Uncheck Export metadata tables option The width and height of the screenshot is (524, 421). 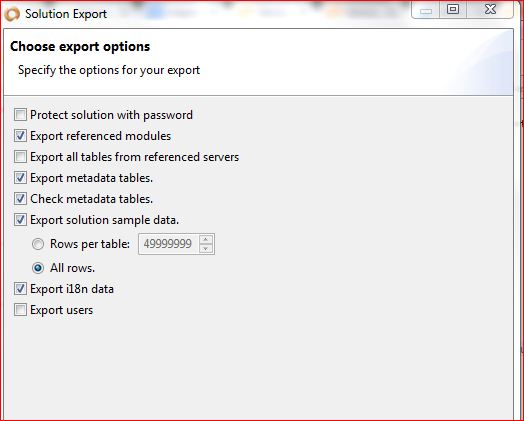pyautogui.click(x=20, y=178)
